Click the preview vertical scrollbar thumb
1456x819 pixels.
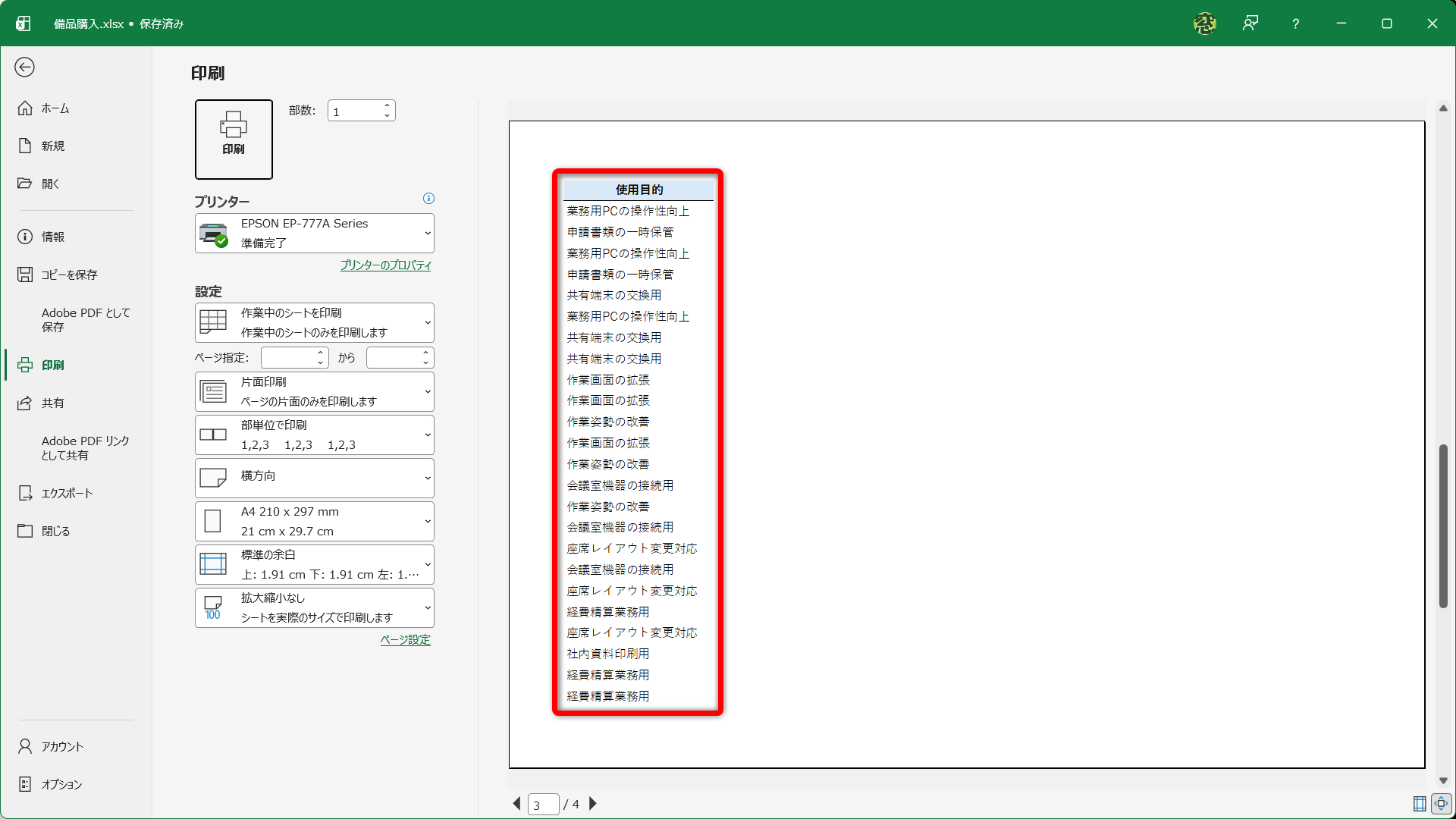point(1444,526)
